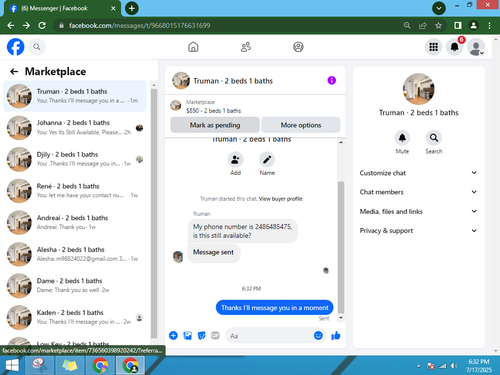Expand Customize chat section
500x375 pixels.
[418, 173]
